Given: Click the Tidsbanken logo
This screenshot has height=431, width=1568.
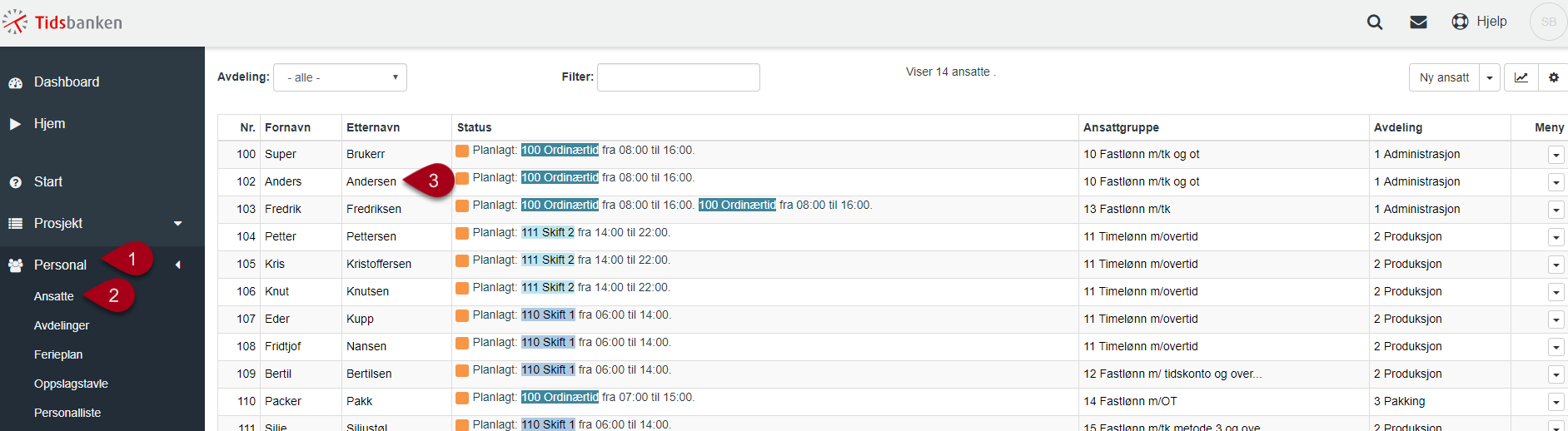Looking at the screenshot, I should pyautogui.click(x=62, y=22).
